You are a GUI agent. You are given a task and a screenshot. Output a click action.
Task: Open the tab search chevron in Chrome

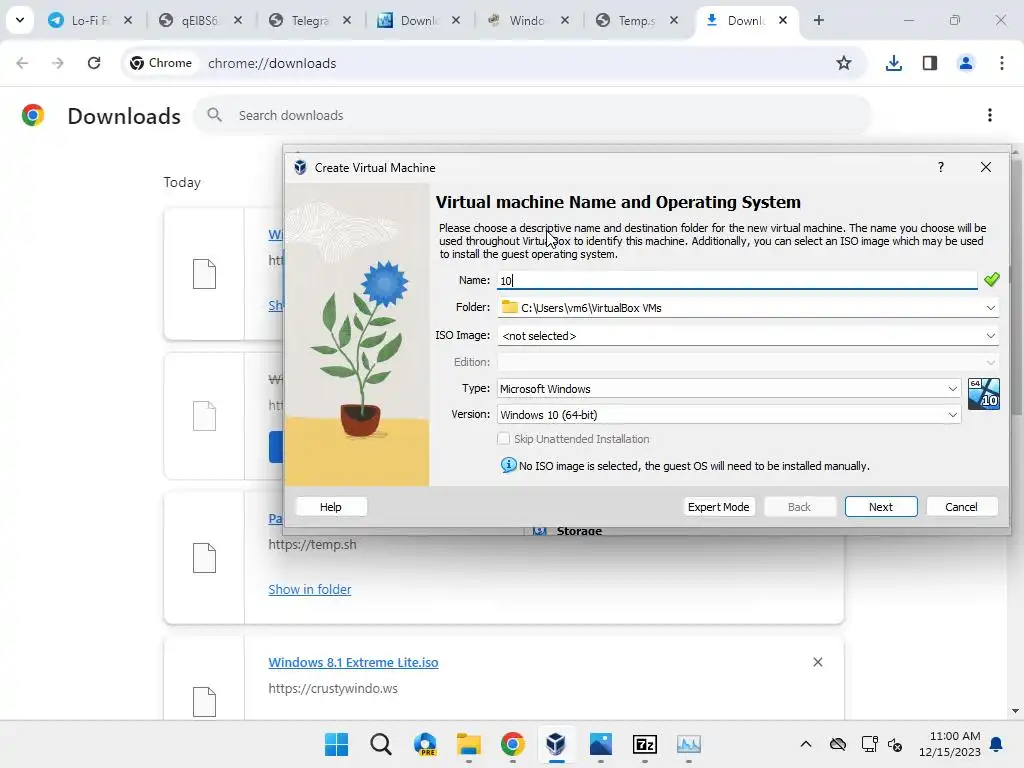pos(20,20)
